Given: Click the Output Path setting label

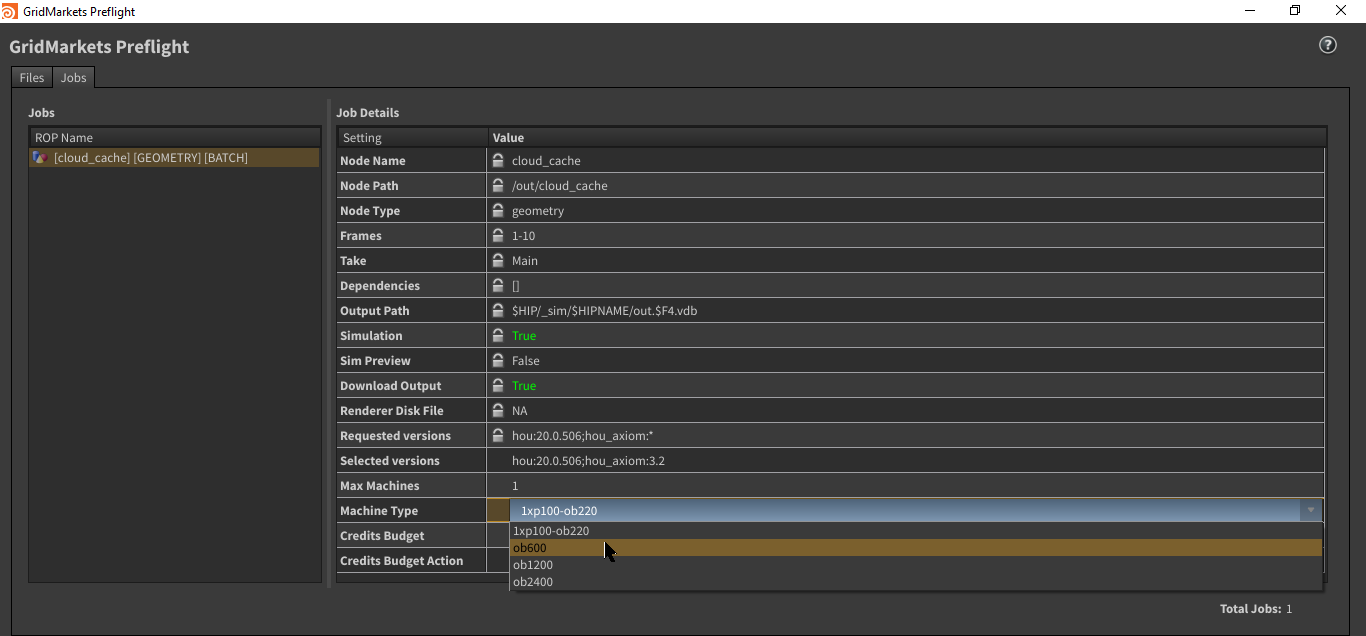Looking at the screenshot, I should tap(374, 310).
